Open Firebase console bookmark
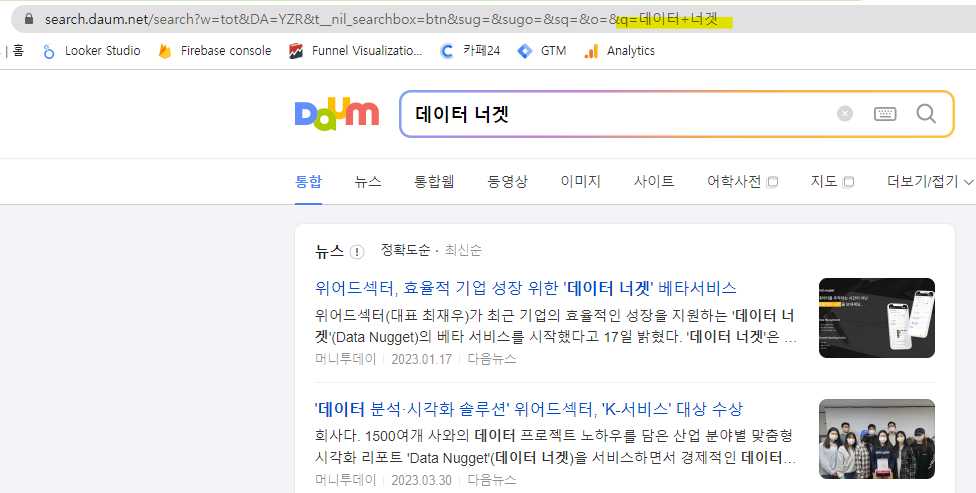The width and height of the screenshot is (976, 493). pos(215,51)
